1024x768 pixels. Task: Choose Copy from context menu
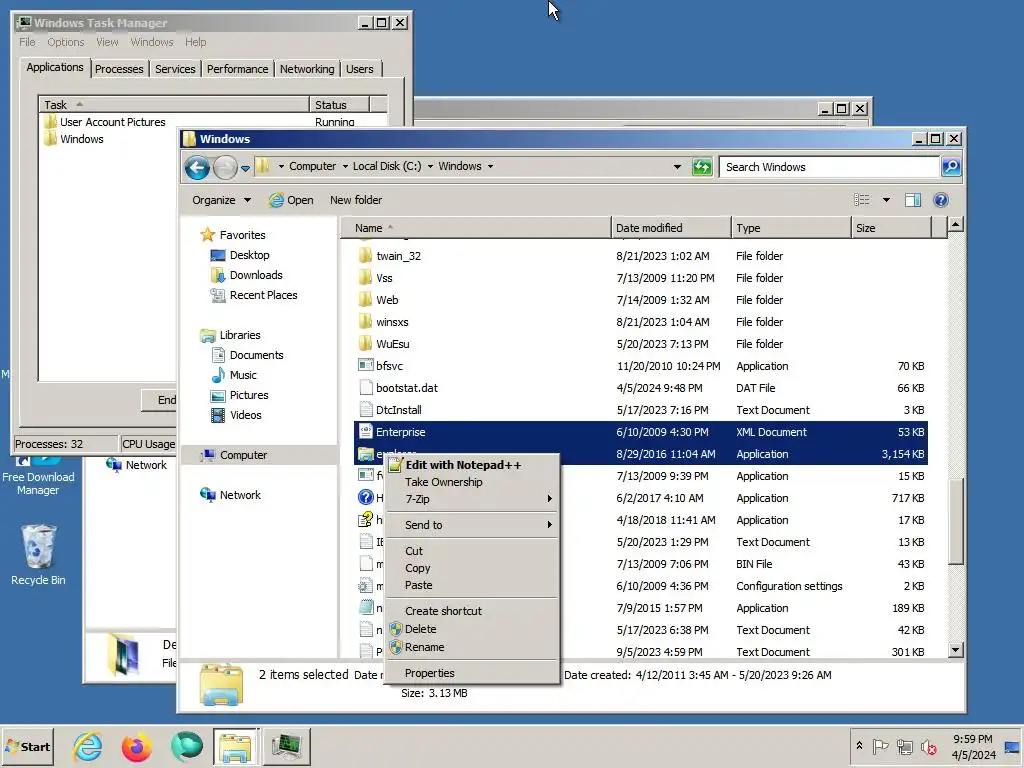pyautogui.click(x=472, y=568)
